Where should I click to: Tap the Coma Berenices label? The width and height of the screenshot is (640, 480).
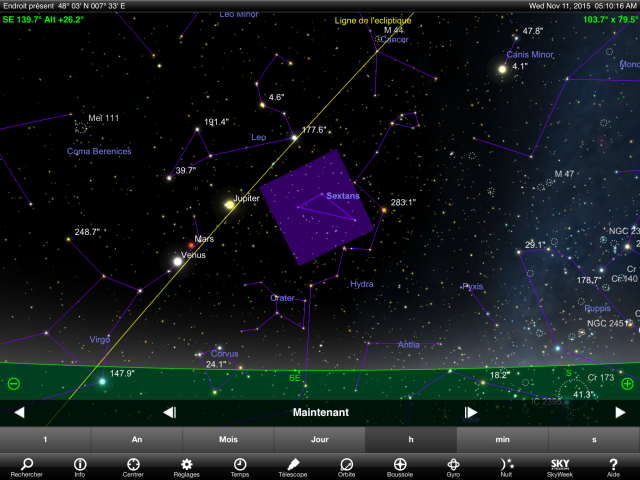tap(99, 151)
